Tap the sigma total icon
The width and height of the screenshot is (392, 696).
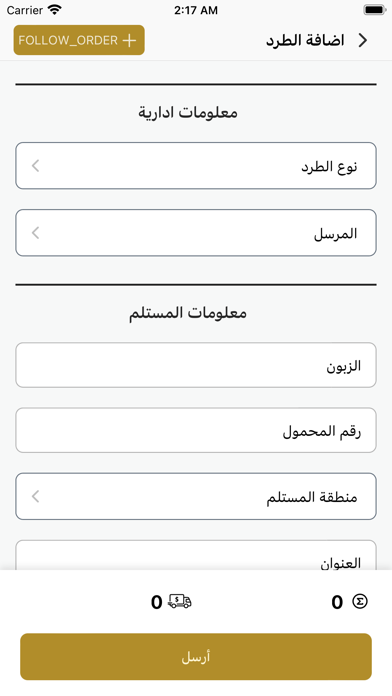point(360,601)
